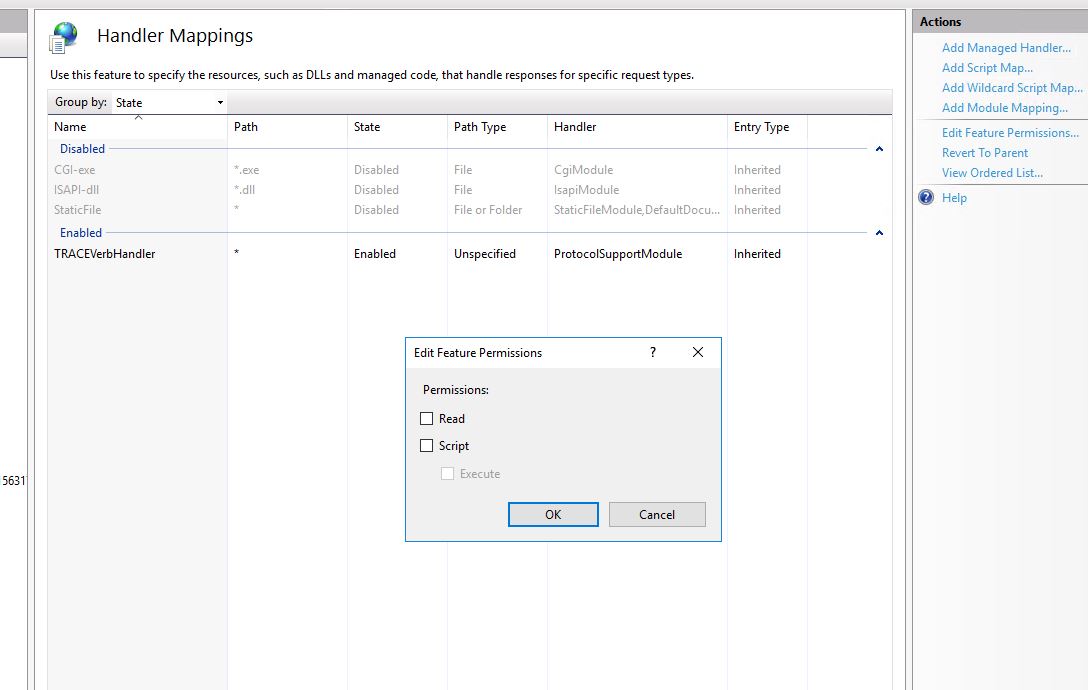Viewport: 1088px width, 690px height.
Task: Sort by the Path Type column header
Action: pyautogui.click(x=480, y=127)
